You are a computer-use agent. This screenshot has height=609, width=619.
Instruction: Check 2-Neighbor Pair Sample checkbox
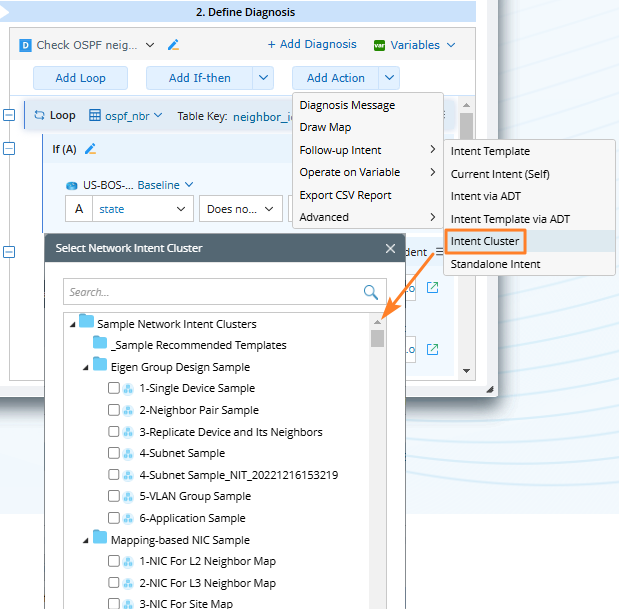pyautogui.click(x=114, y=410)
